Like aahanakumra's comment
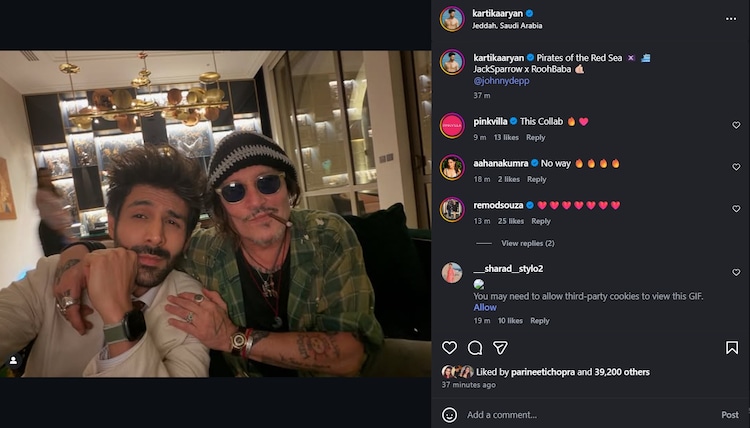 [736, 168]
